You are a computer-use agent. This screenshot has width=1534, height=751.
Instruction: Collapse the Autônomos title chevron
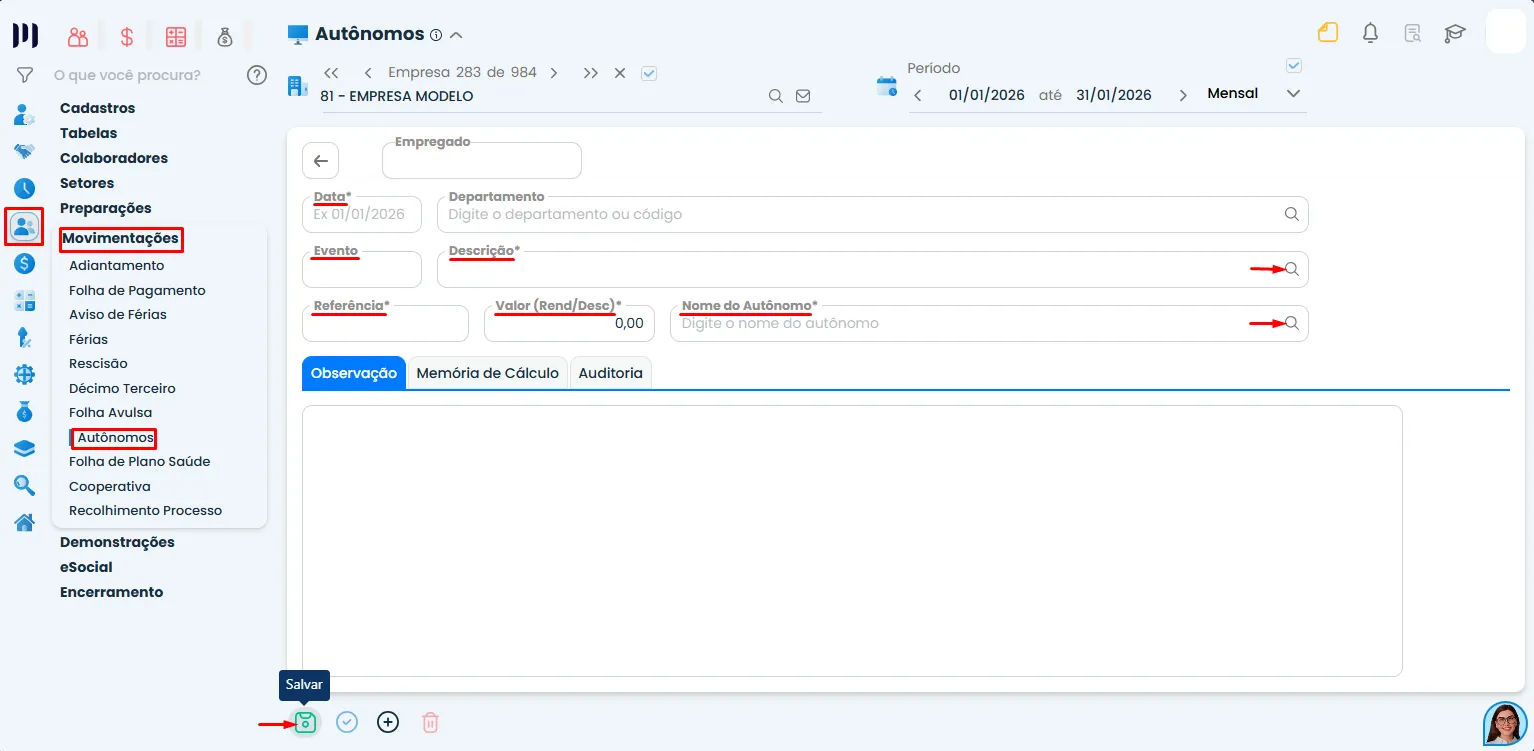click(x=456, y=35)
